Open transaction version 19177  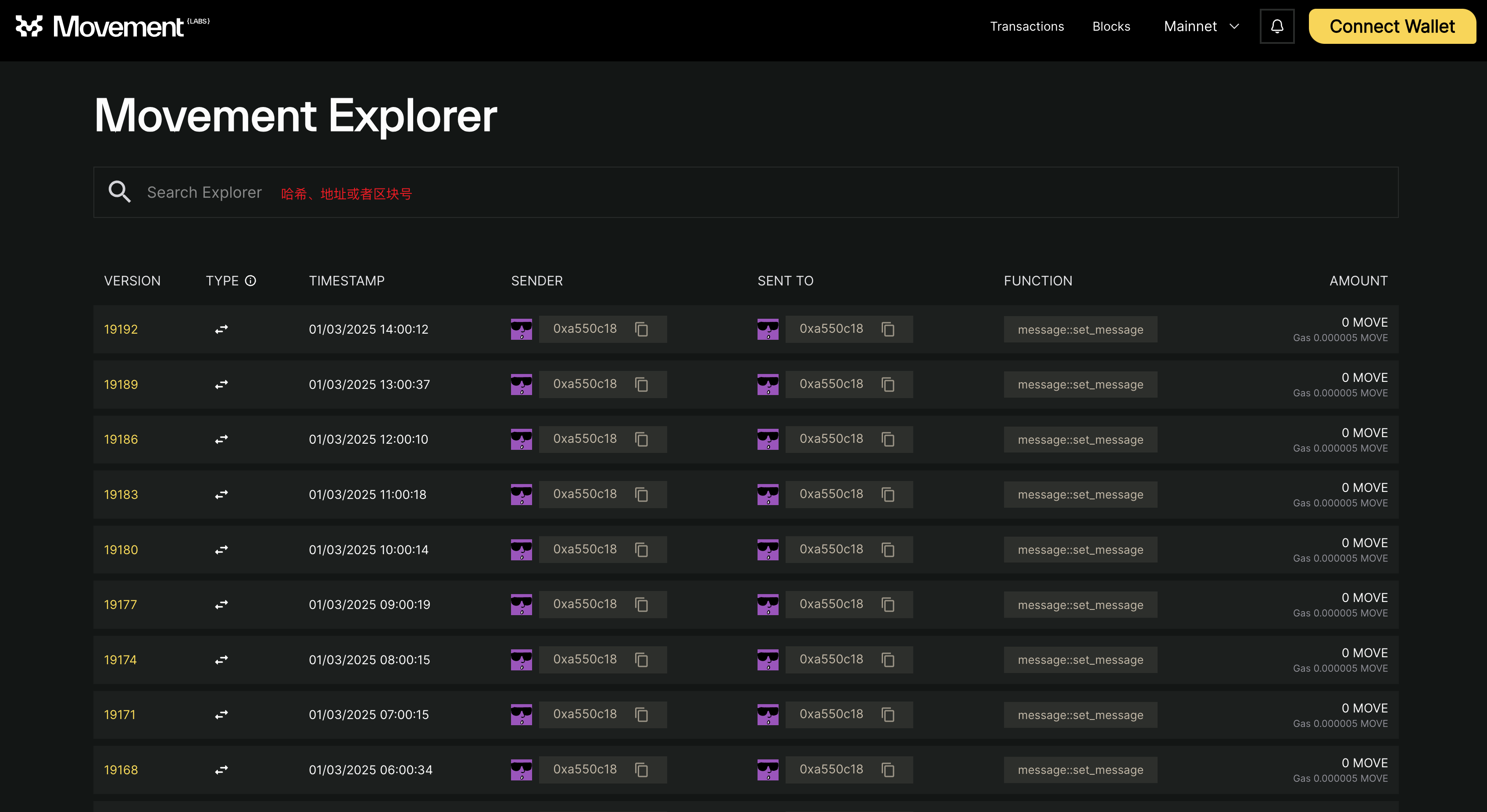120,604
